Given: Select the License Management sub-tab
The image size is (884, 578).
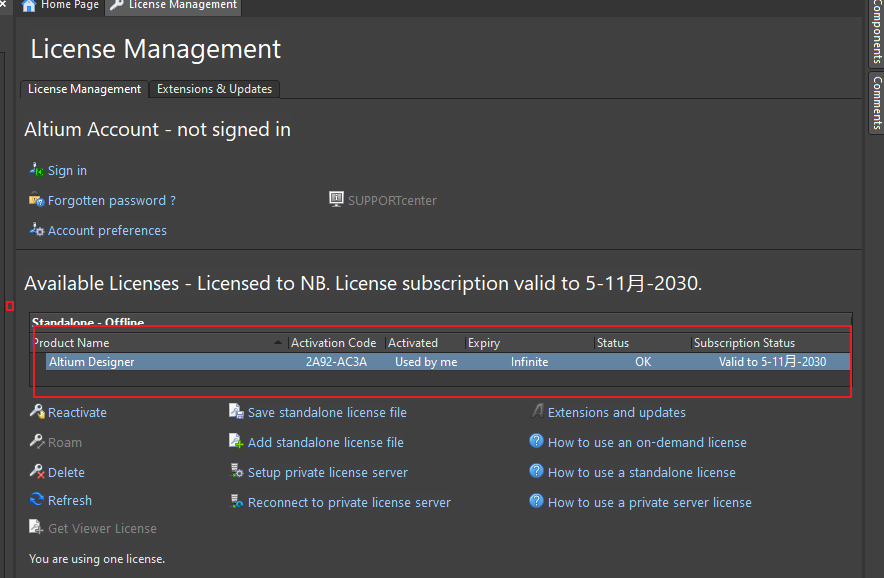Looking at the screenshot, I should 85,89.
